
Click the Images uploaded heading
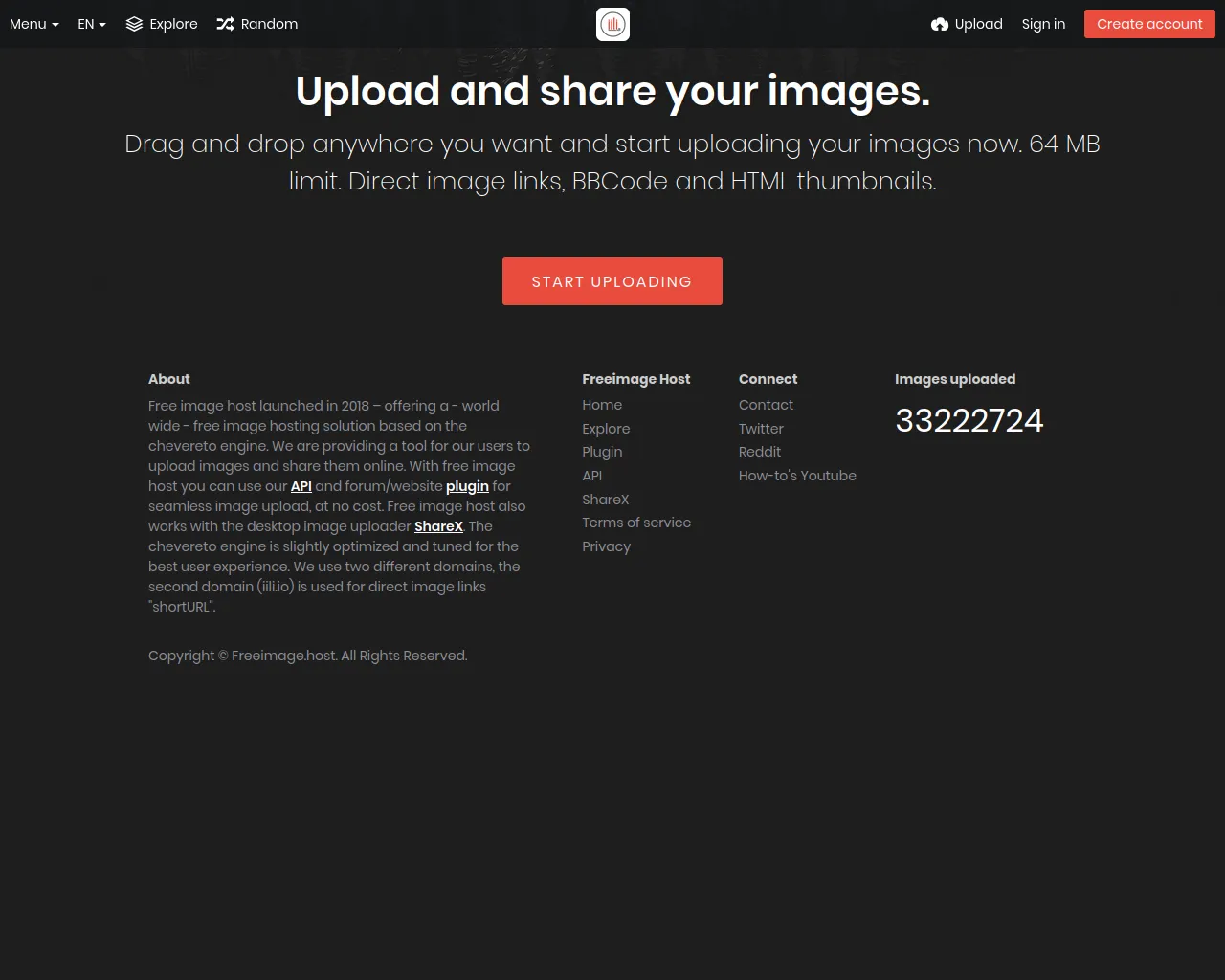[x=955, y=379]
